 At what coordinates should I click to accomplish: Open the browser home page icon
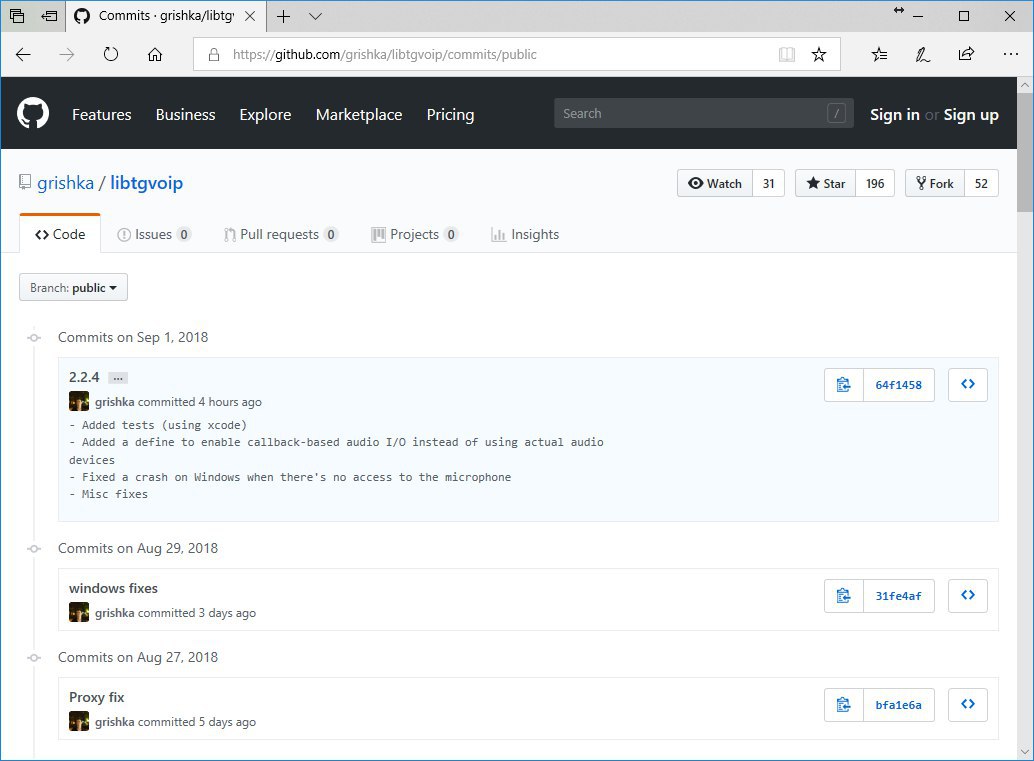155,54
